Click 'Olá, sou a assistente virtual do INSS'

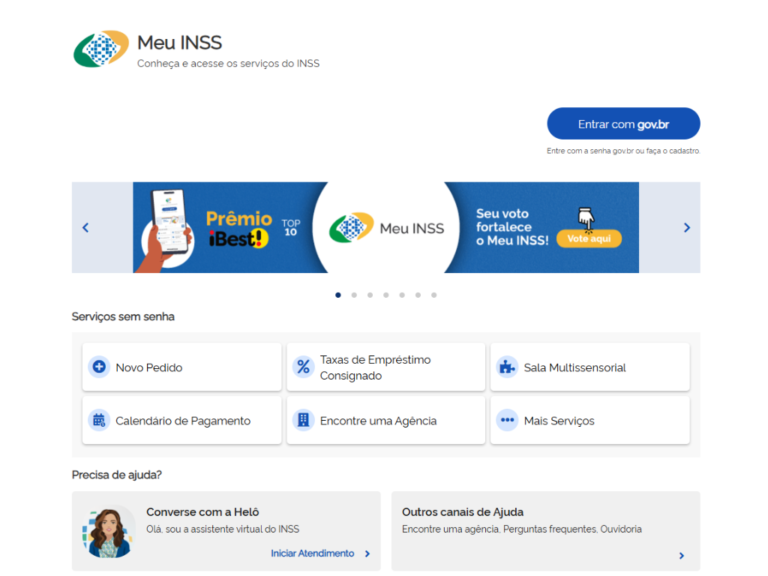point(223,529)
